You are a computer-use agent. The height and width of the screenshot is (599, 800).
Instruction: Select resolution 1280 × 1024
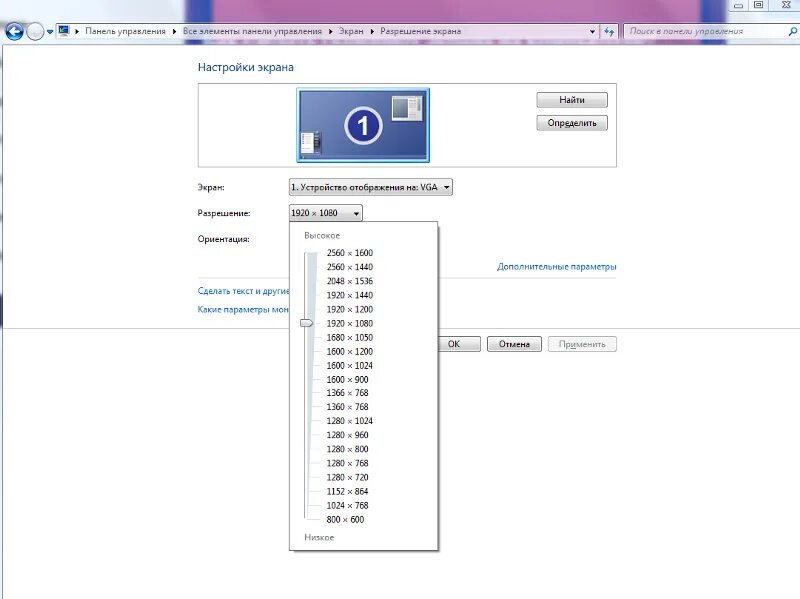coord(349,421)
